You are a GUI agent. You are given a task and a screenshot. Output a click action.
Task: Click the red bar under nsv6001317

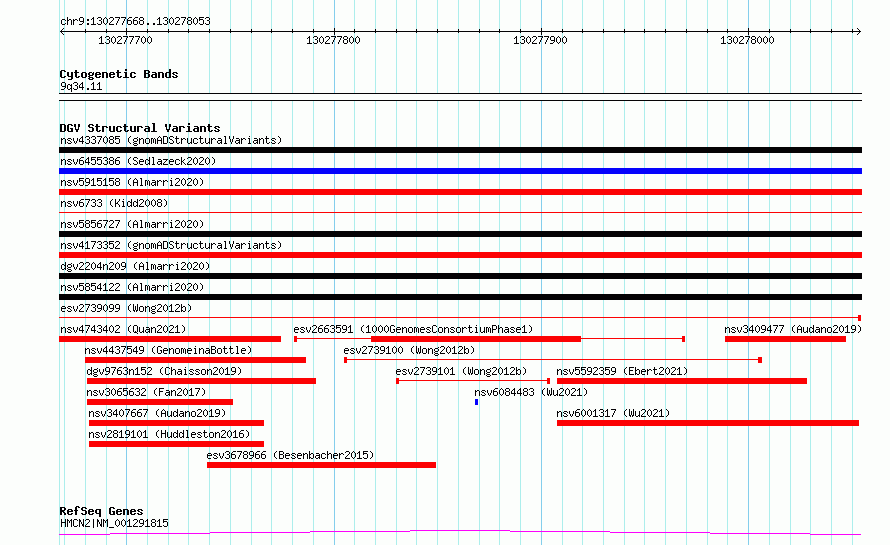tap(708, 423)
